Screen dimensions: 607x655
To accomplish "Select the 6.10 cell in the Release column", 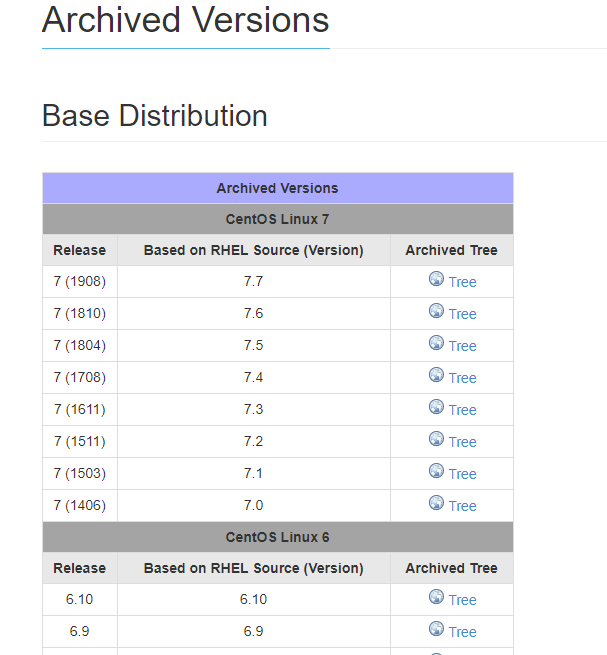I will point(80,599).
